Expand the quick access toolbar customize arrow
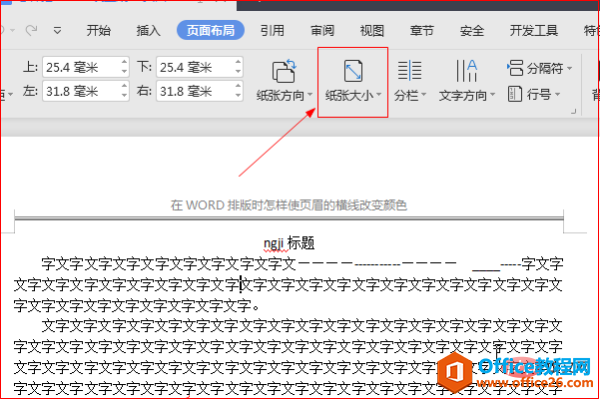The image size is (600, 400). pyautogui.click(x=56, y=30)
